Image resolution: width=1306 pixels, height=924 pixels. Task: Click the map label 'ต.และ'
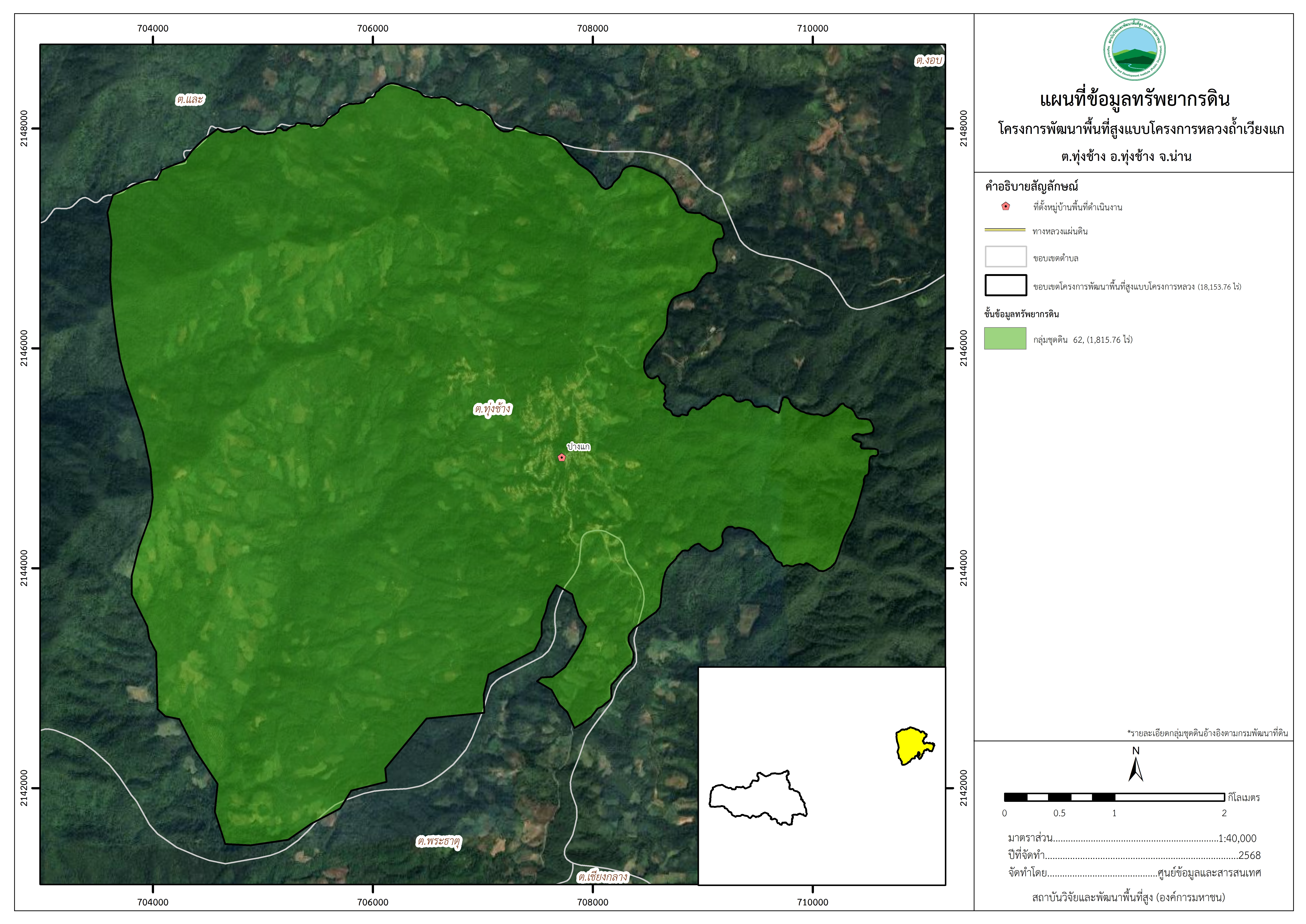tap(190, 100)
